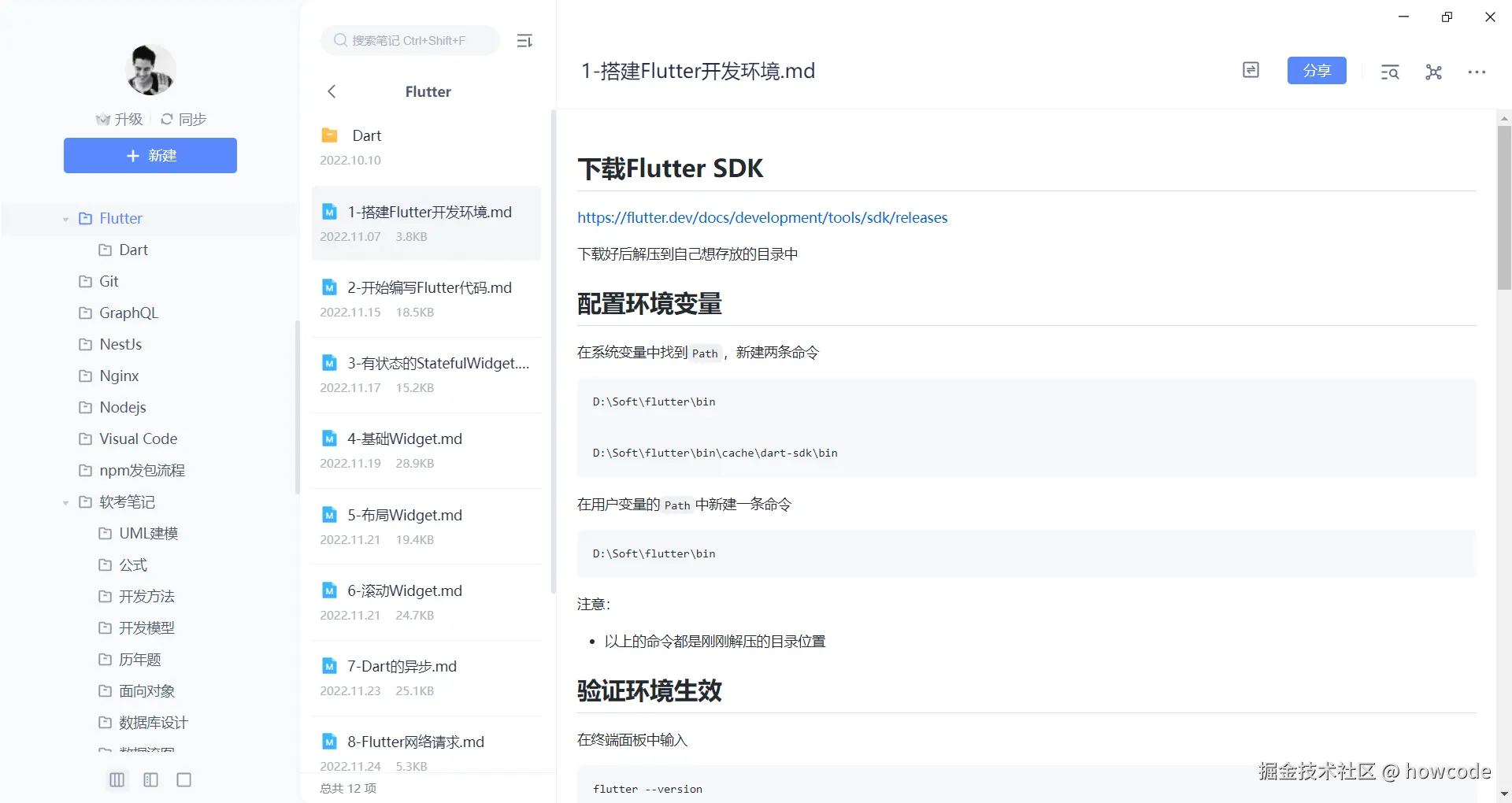Viewport: 1512px width, 803px height.
Task: Collapse the Flutter folder tree arrow
Action: (x=66, y=219)
